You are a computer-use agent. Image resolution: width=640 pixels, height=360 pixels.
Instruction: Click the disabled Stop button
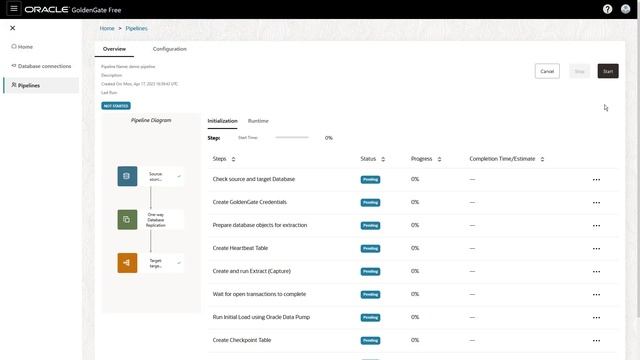579,71
